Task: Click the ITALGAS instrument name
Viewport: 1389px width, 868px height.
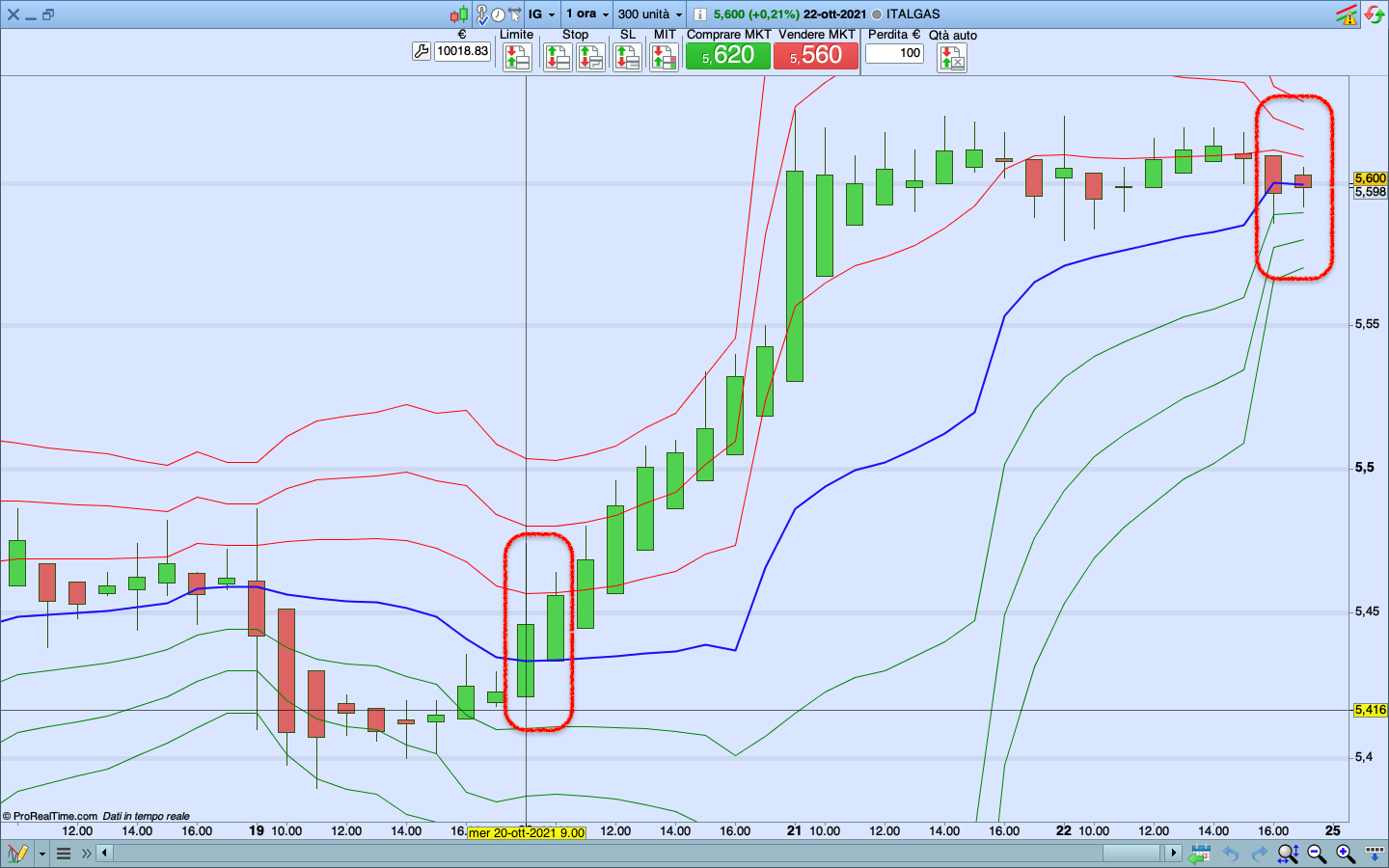Action: pyautogui.click(x=912, y=14)
